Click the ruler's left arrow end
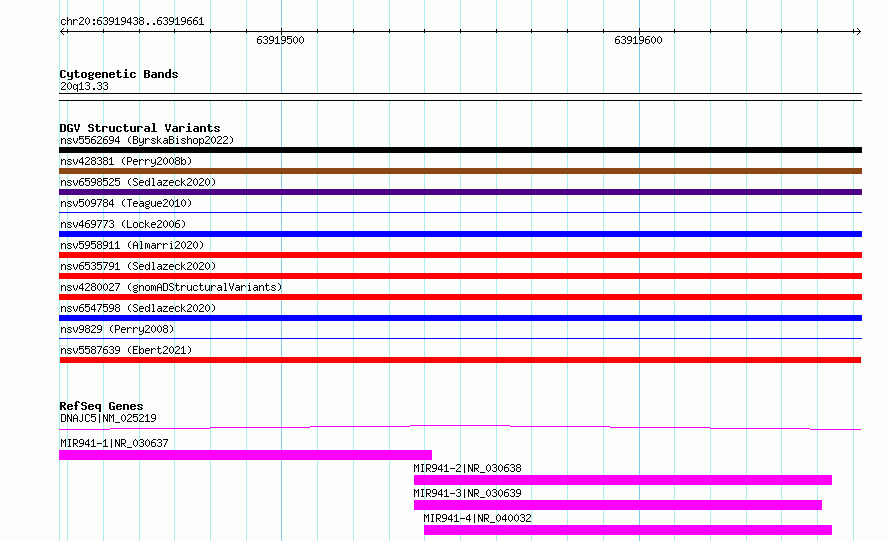This screenshot has height=541, width=890. [x=63, y=32]
